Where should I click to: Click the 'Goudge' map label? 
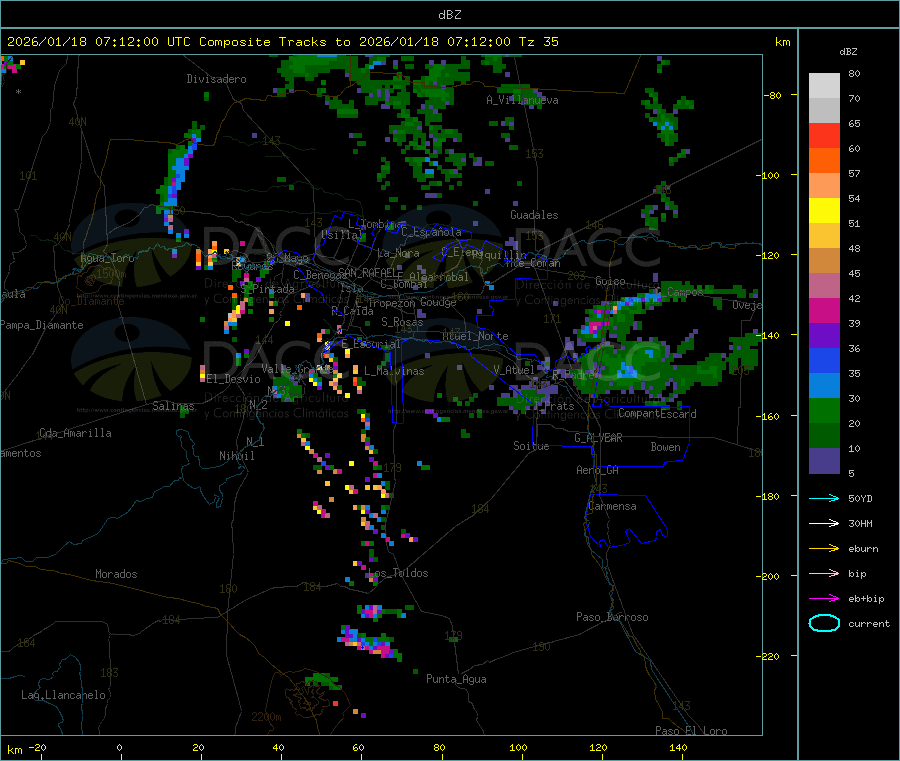[439, 302]
